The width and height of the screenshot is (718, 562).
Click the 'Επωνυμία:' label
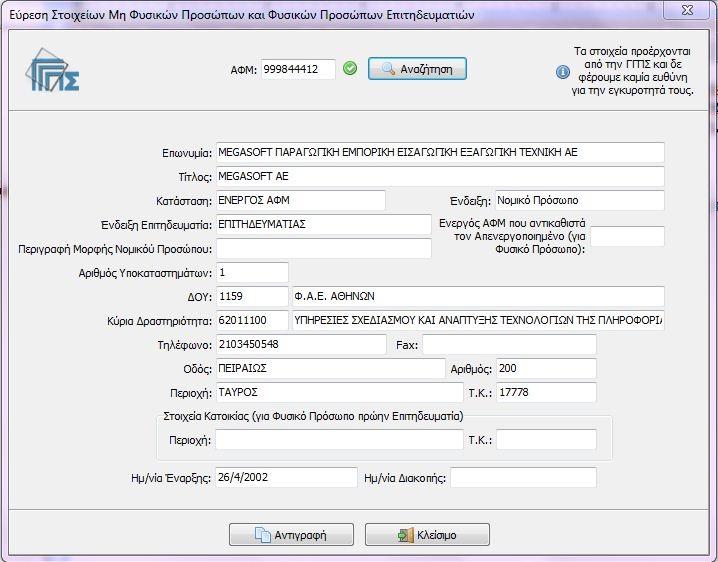coord(187,153)
